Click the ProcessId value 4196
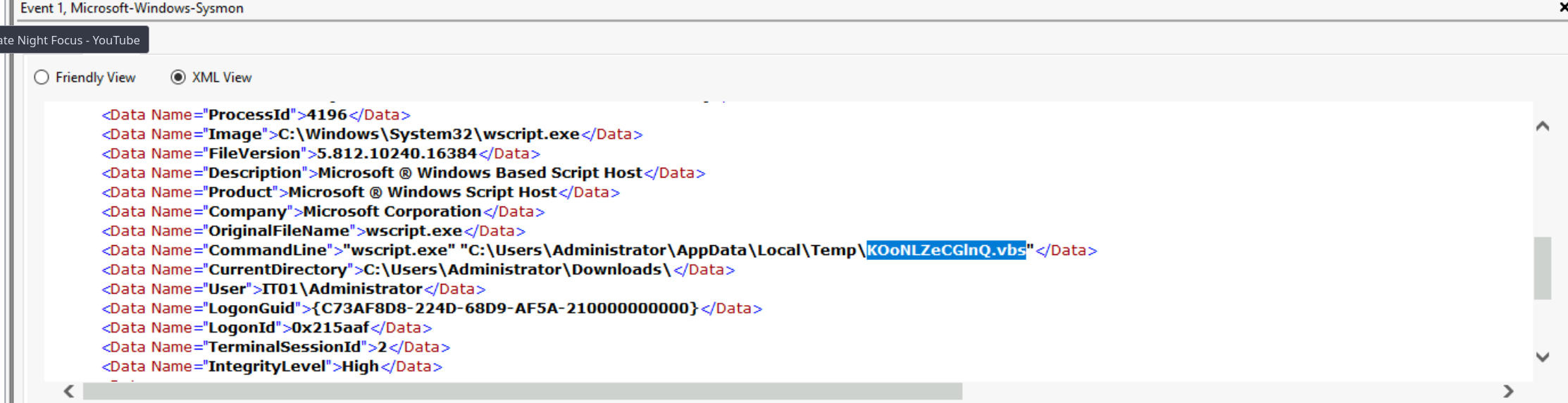This screenshot has width=1568, height=403. pos(327,115)
